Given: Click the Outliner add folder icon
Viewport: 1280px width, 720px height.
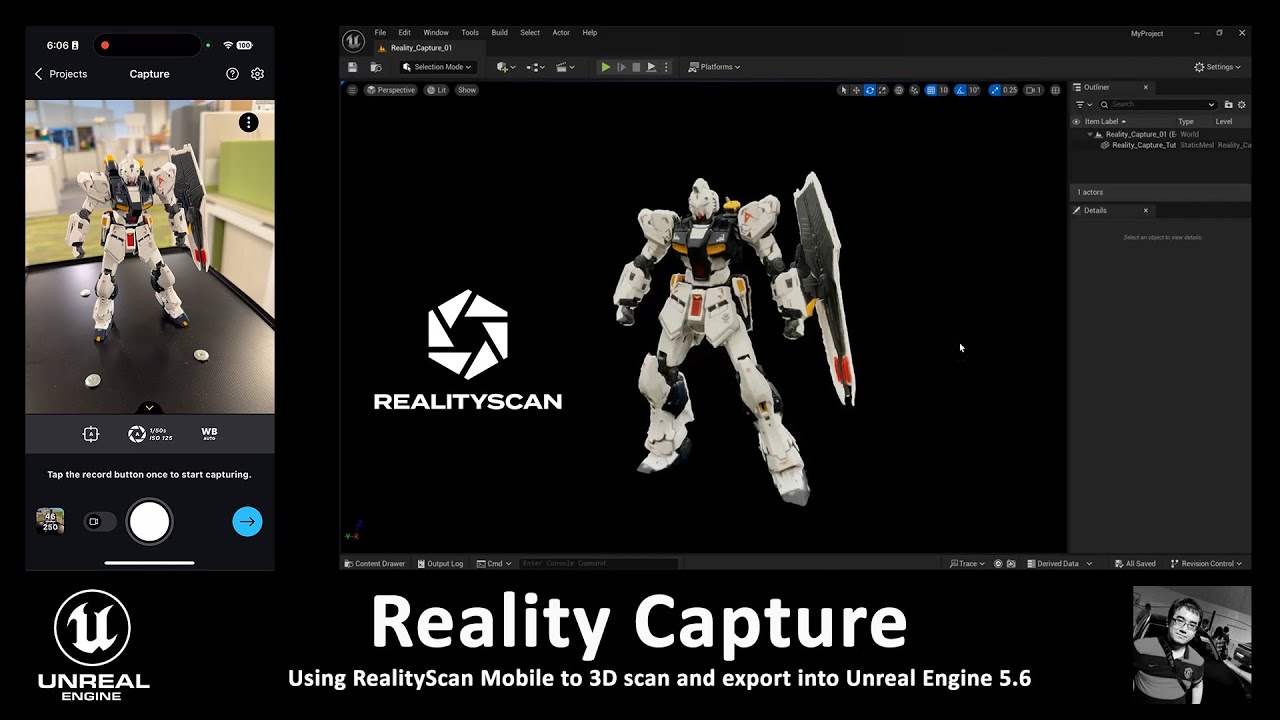Looking at the screenshot, I should coord(1228,104).
